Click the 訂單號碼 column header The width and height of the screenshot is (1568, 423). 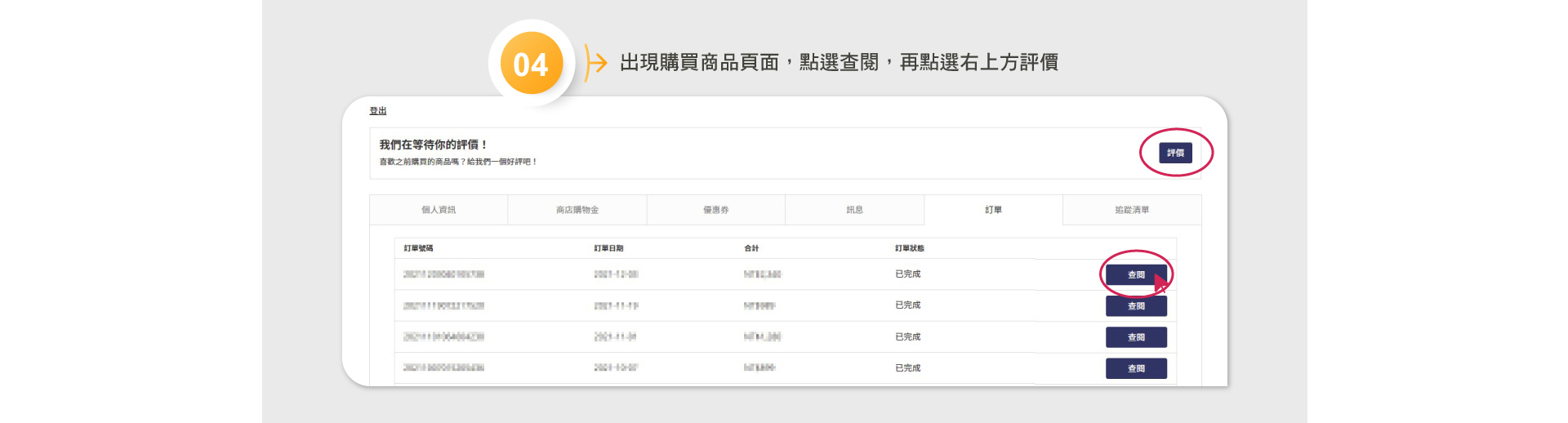point(418,248)
